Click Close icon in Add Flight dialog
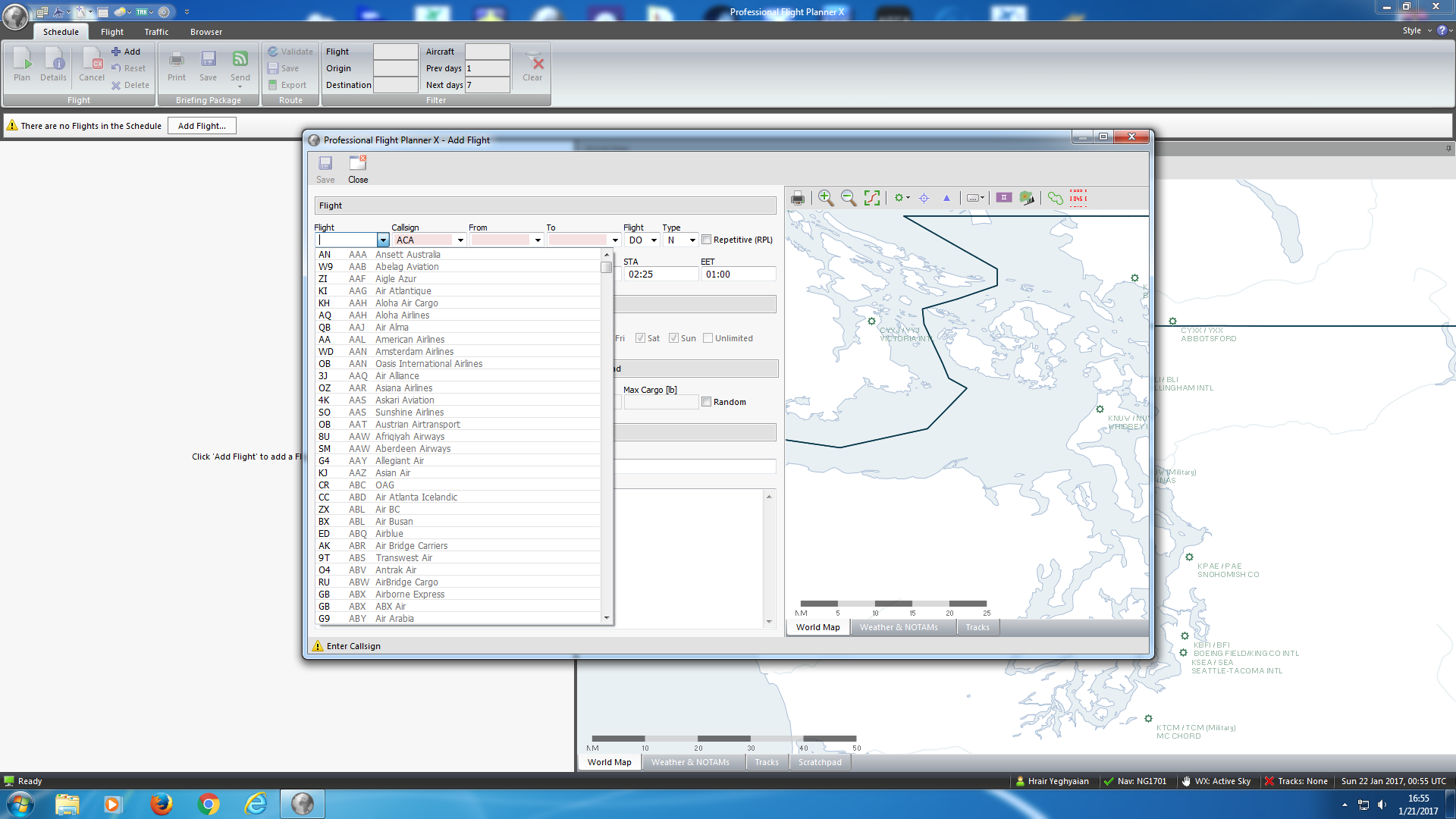The width and height of the screenshot is (1456, 819). pos(358,170)
